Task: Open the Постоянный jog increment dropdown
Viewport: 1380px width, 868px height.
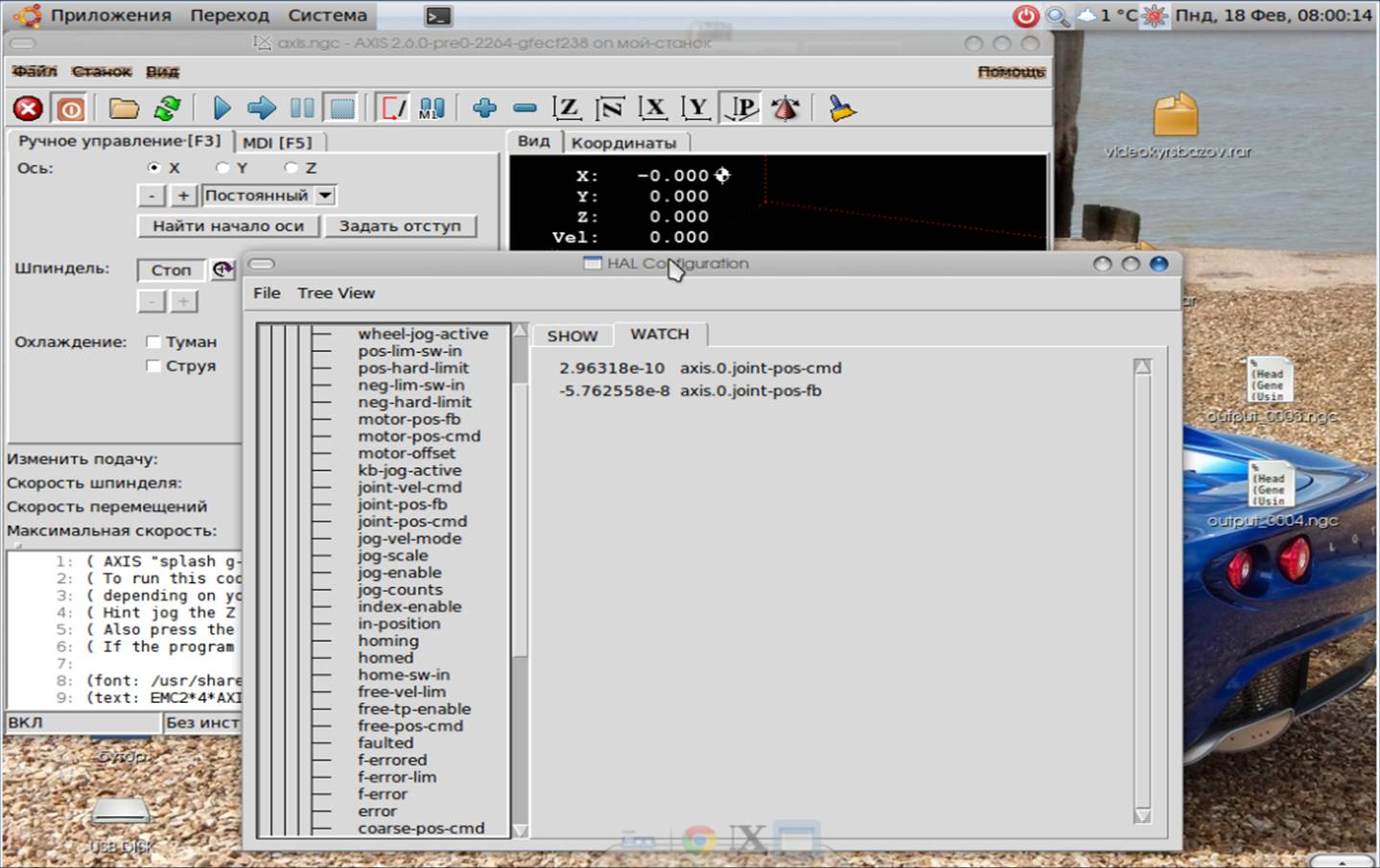Action: coord(269,196)
